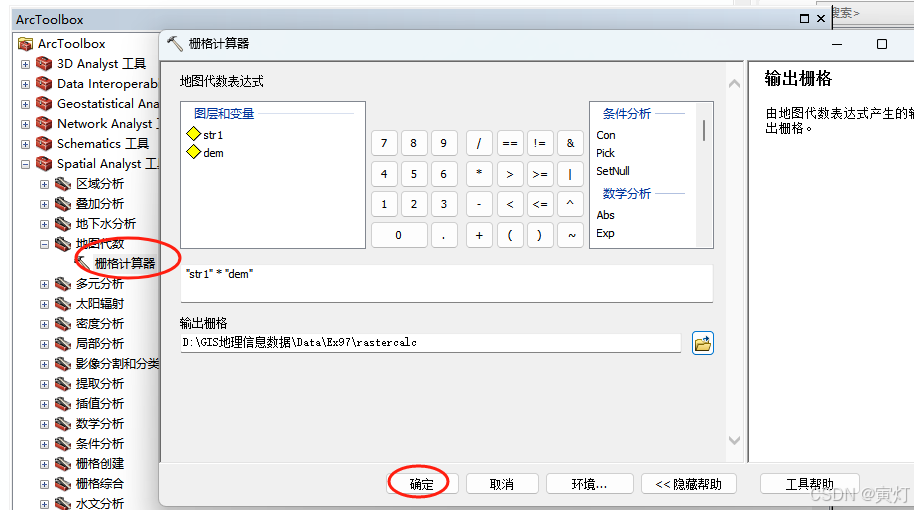Click the Geostatistical Analyst toolbox icon
The image size is (914, 510).
pos(44,104)
